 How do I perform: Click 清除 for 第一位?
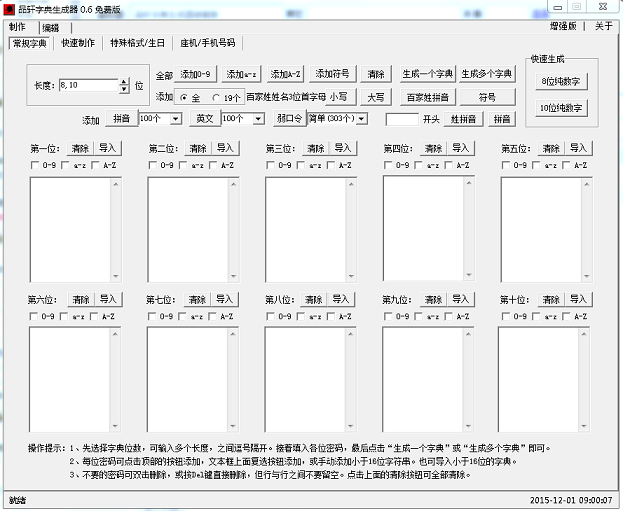(81, 148)
